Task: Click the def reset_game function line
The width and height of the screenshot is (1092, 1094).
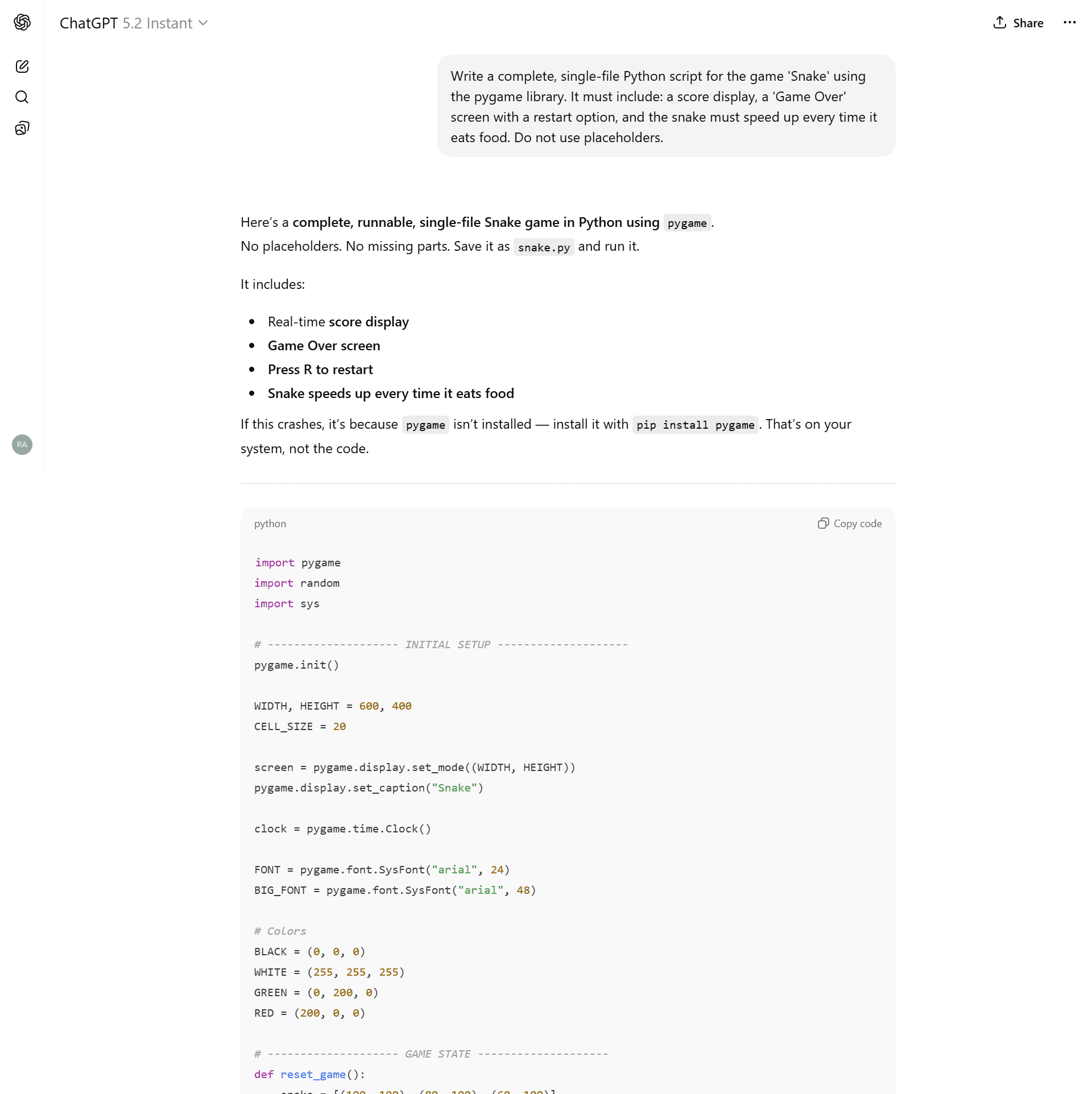Action: pos(309,1074)
